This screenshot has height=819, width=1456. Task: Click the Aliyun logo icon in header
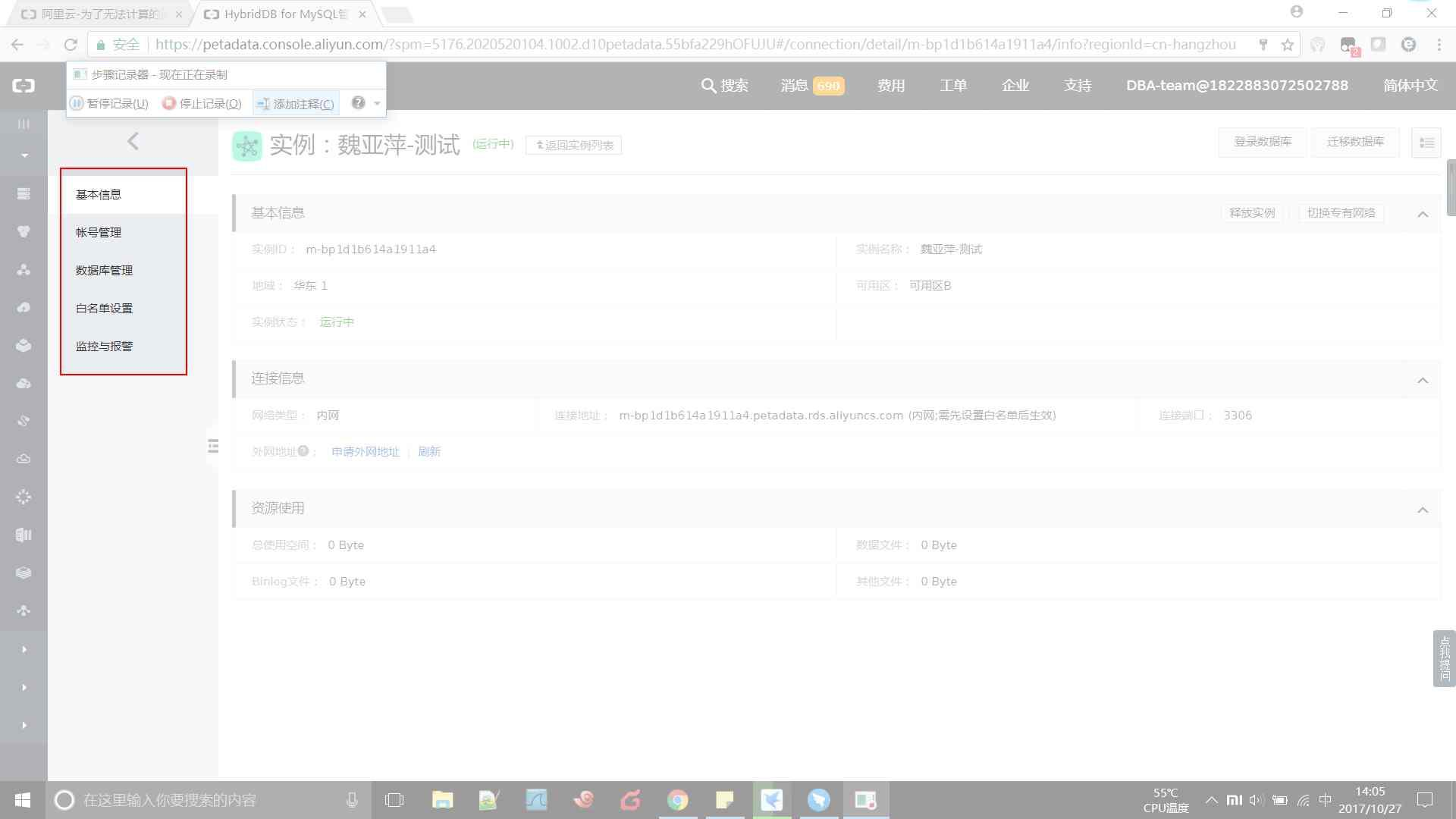(24, 86)
